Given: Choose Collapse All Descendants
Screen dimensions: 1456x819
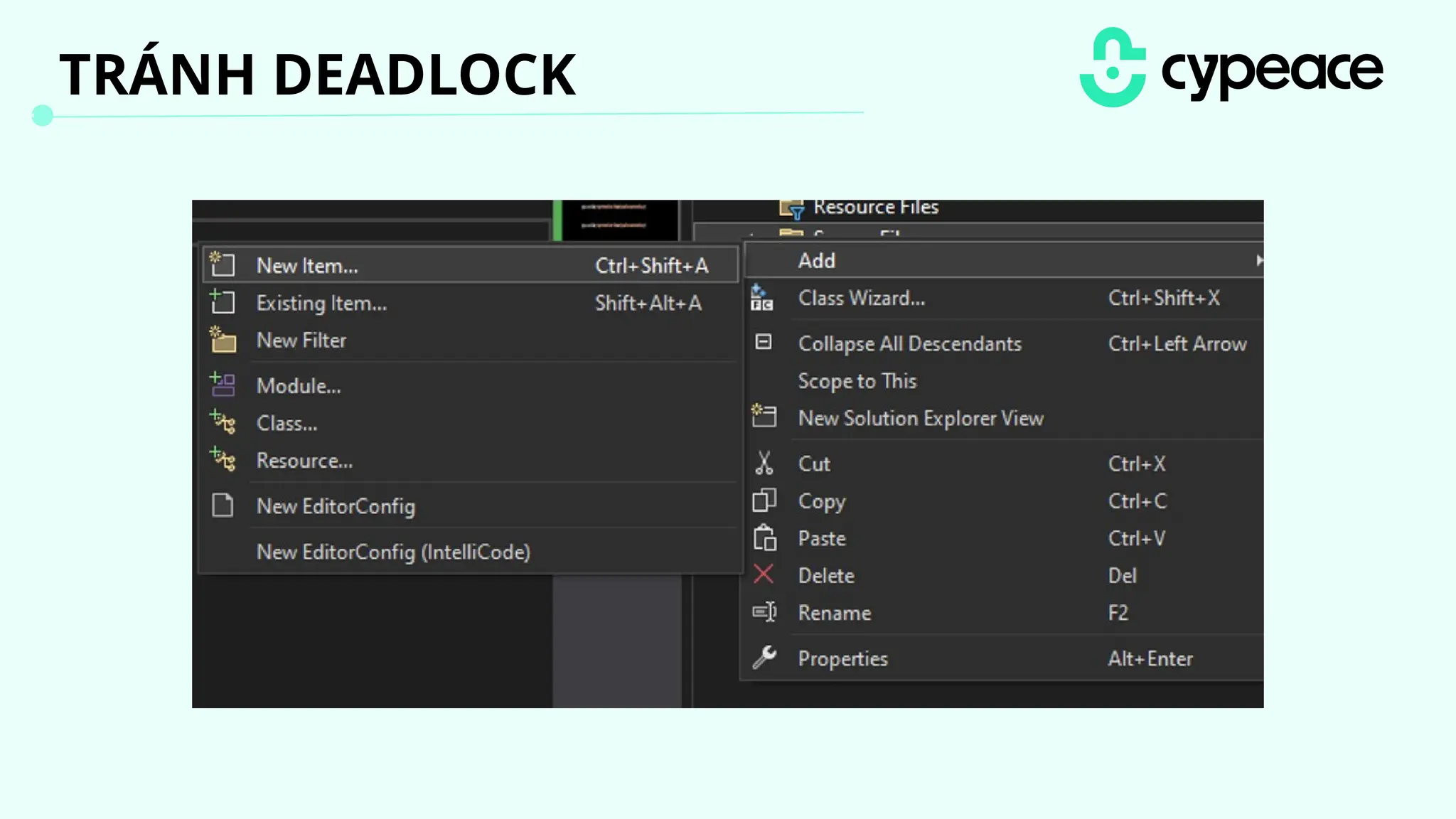Looking at the screenshot, I should [x=1004, y=344].
